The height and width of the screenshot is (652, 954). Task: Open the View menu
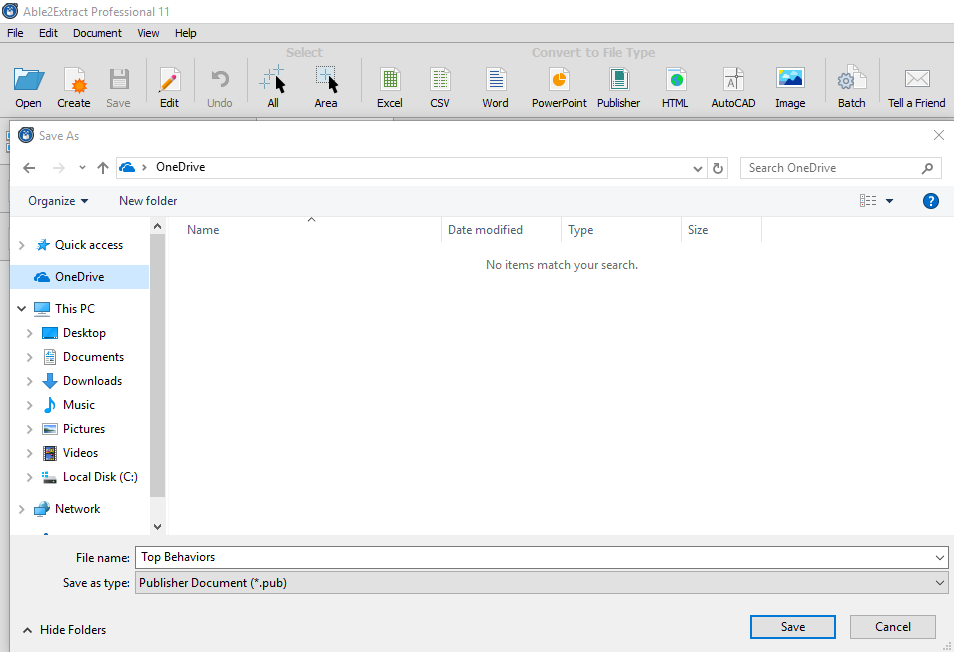pos(148,33)
